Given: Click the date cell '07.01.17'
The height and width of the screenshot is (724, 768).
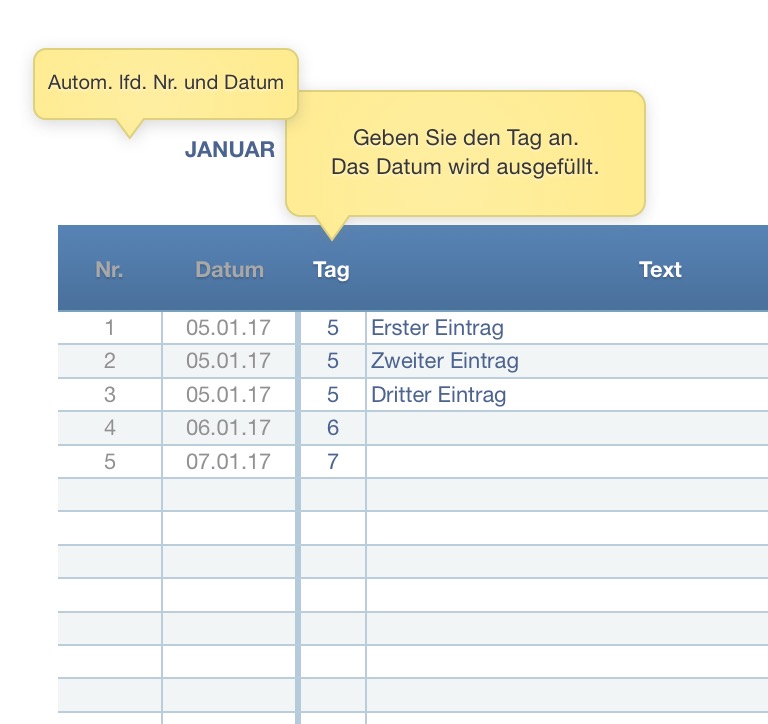Looking at the screenshot, I should tap(229, 462).
